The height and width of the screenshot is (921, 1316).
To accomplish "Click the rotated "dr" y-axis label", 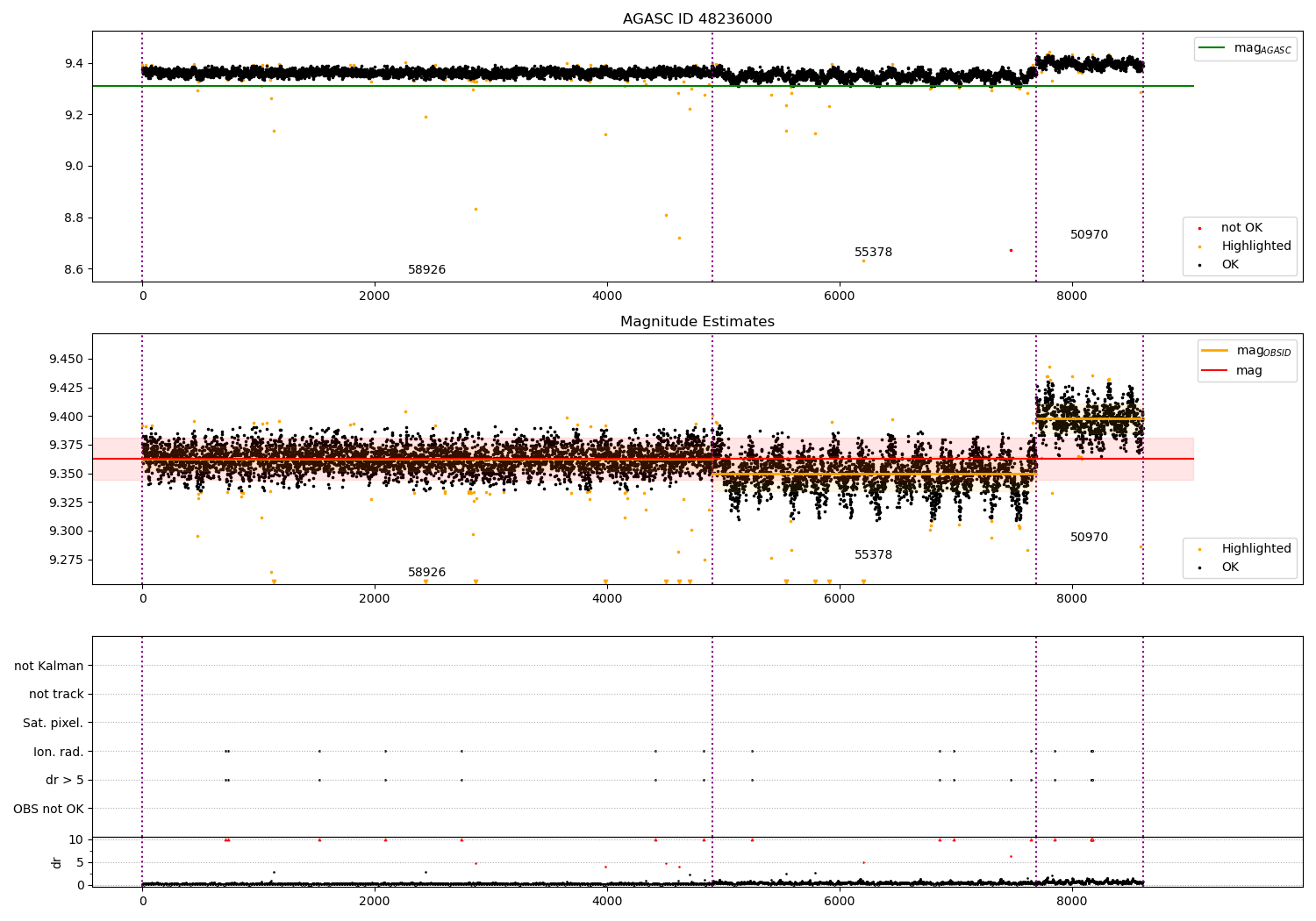I will coord(57,863).
